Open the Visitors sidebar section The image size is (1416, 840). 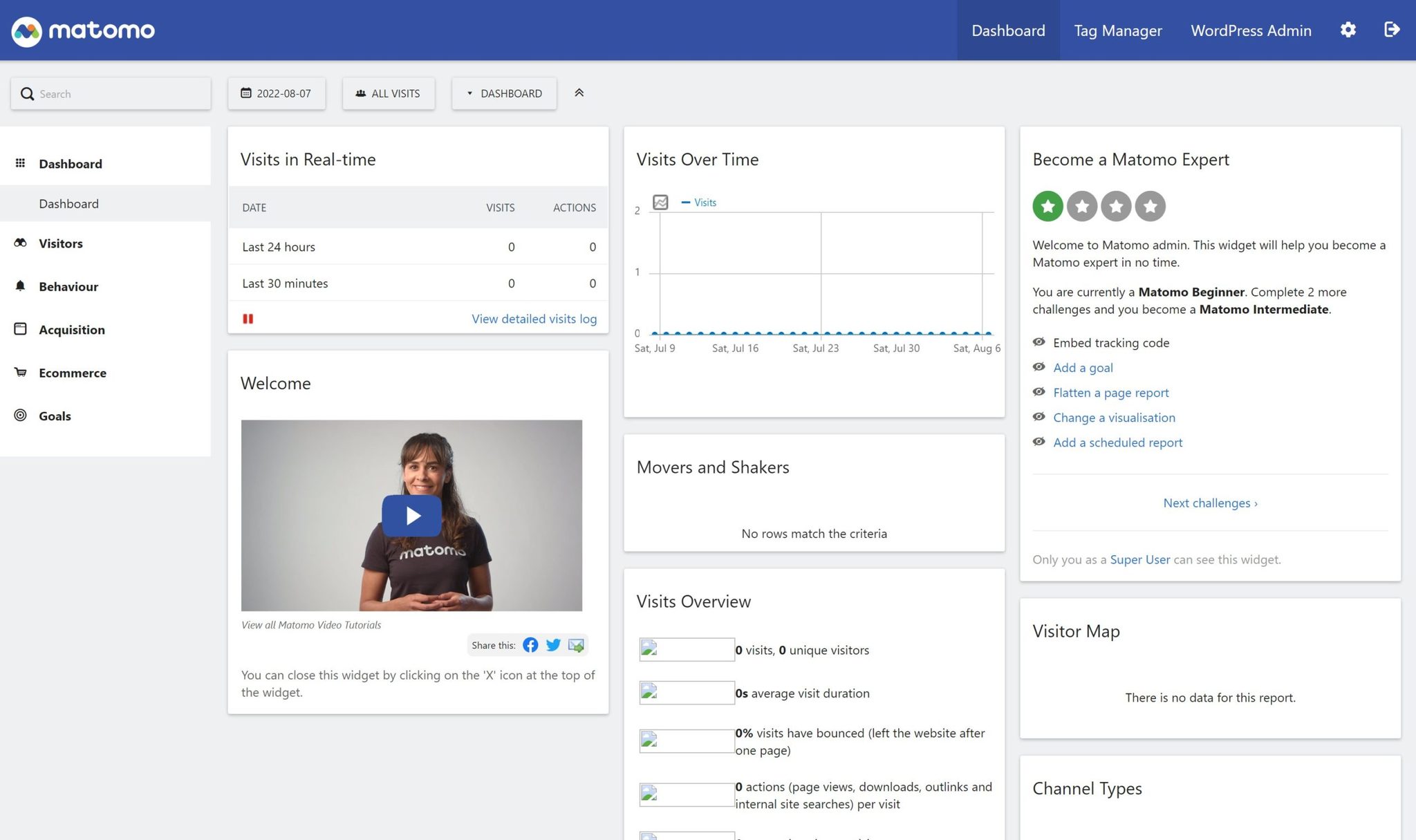click(x=61, y=243)
